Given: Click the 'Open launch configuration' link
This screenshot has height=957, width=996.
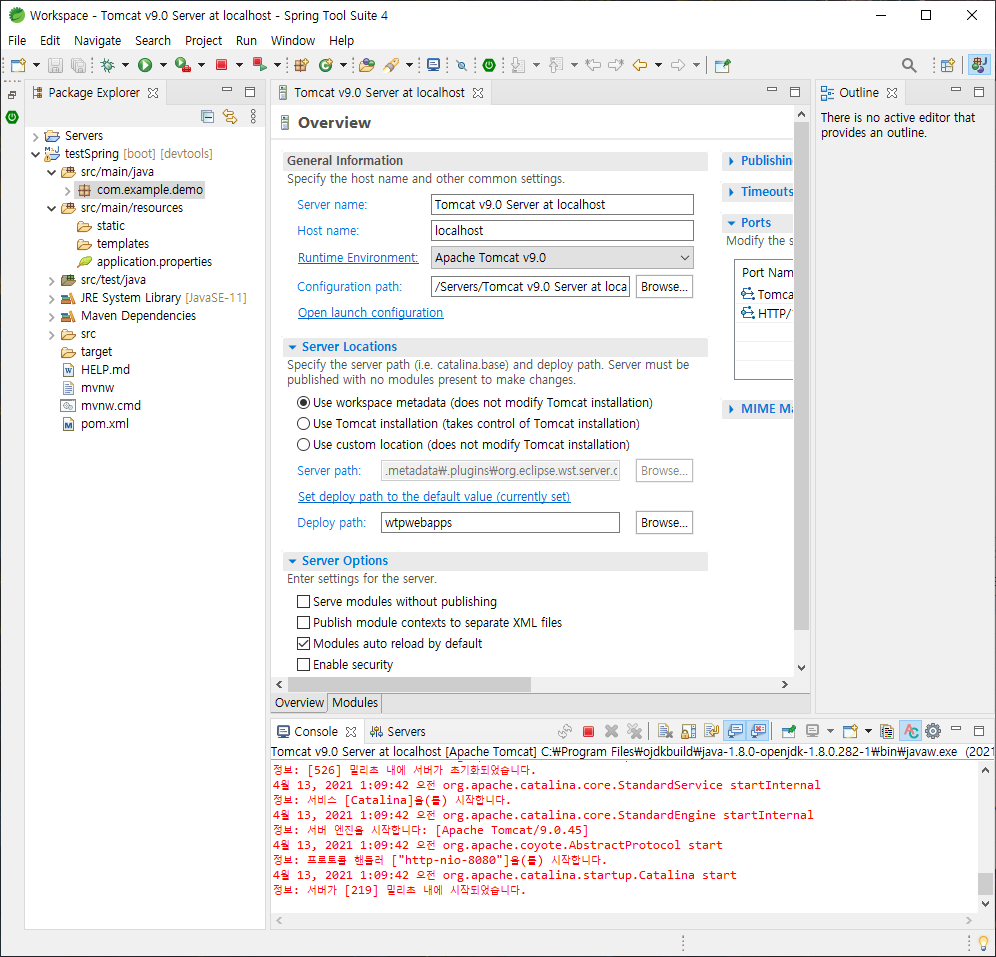Looking at the screenshot, I should [370, 312].
